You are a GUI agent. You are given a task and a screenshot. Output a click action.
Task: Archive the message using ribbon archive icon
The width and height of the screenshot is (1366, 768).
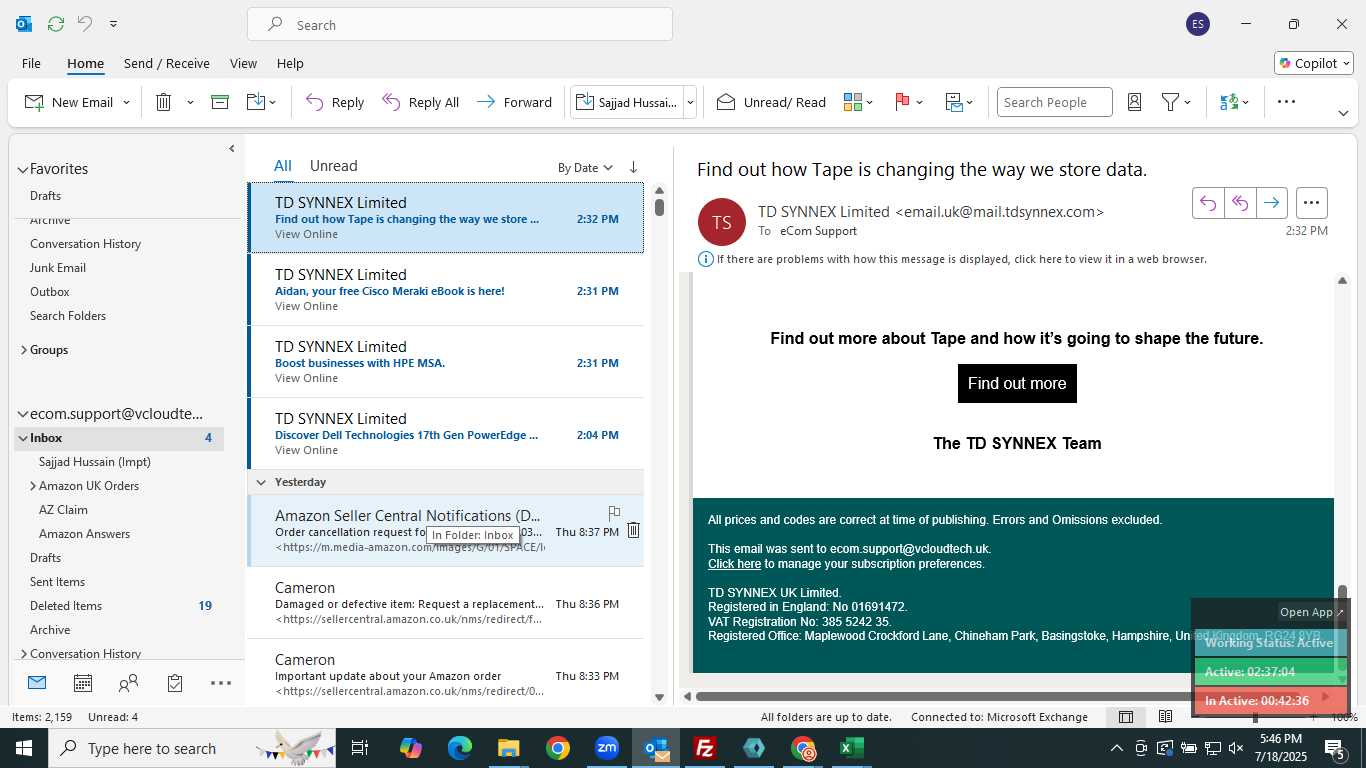[x=220, y=102]
